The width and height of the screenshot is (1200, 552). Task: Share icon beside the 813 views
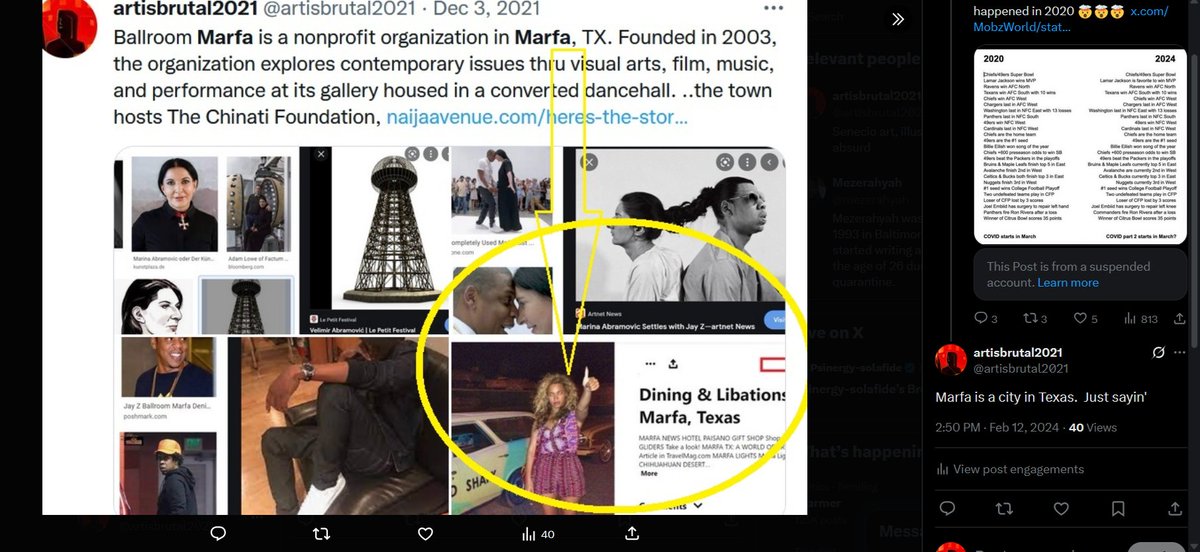coord(1181,318)
